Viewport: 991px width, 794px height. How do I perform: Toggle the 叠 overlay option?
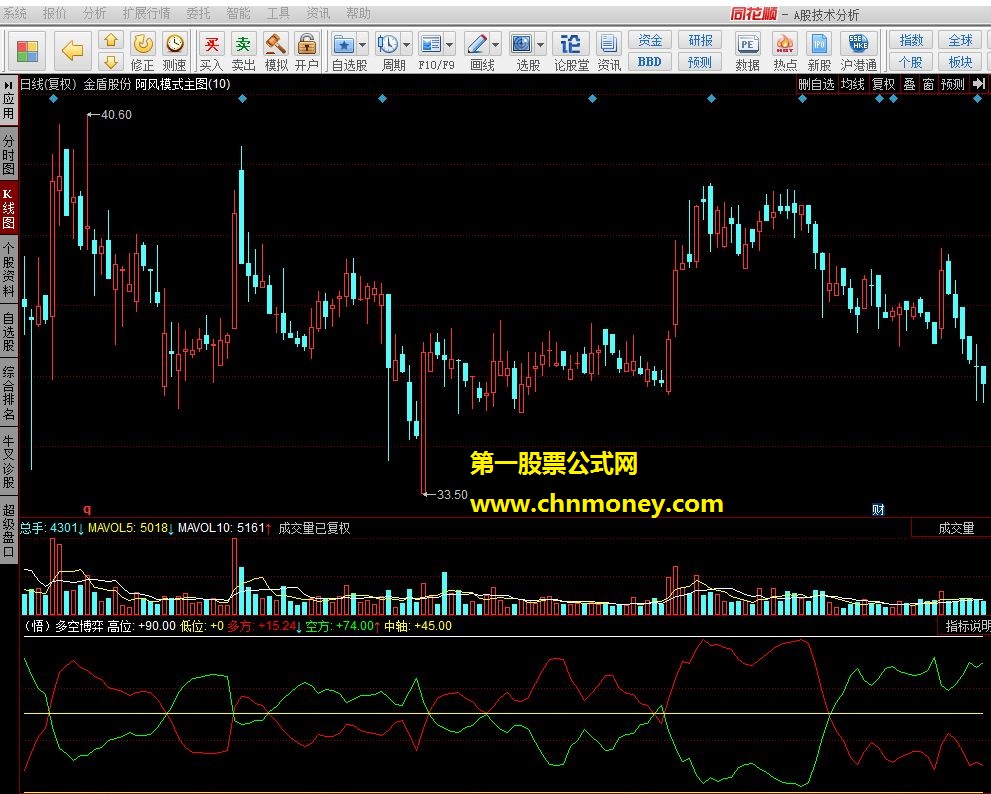(909, 84)
